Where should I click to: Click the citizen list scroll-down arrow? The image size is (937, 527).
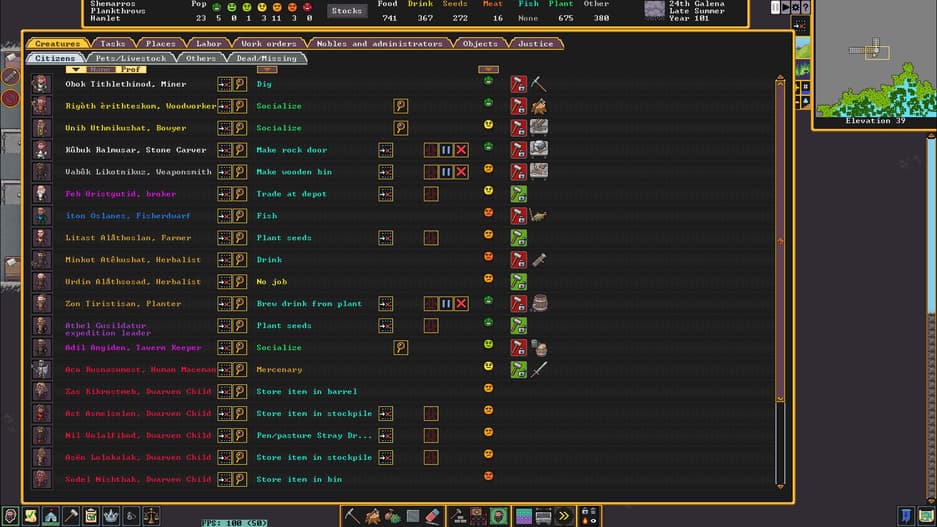coord(780,486)
